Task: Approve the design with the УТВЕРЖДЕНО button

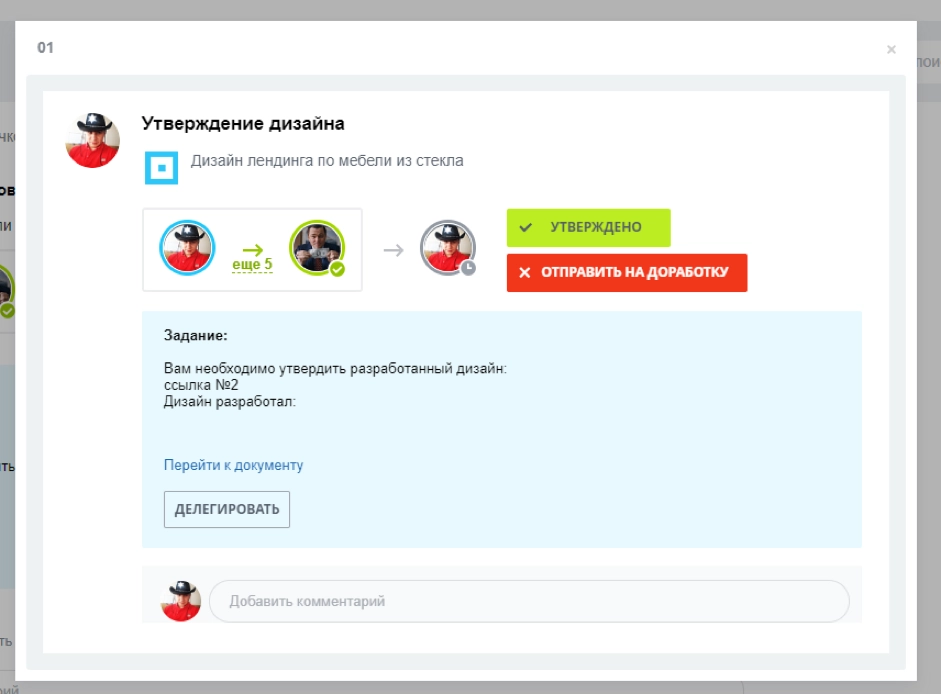Action: [x=590, y=228]
